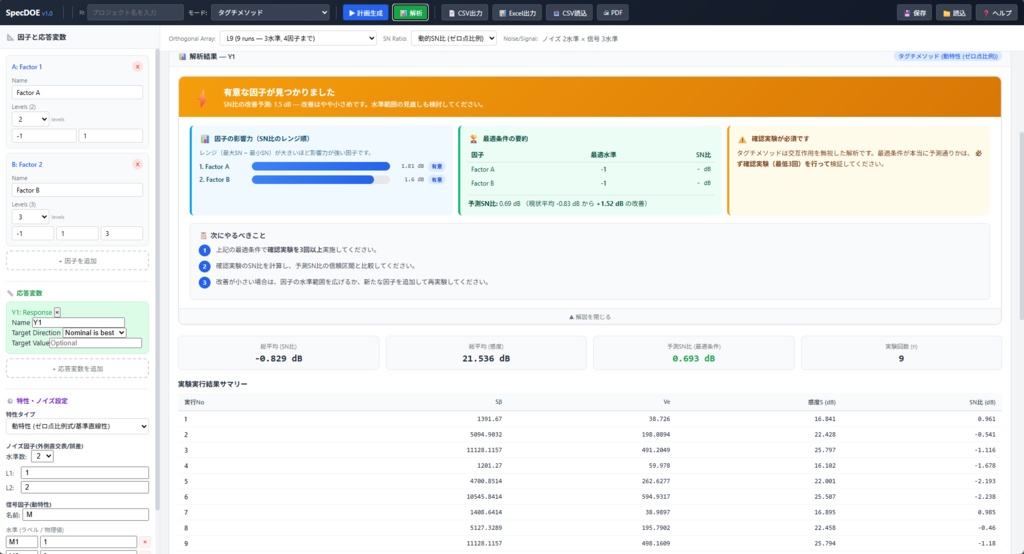Delete the M1 signal level row
The height and width of the screenshot is (554, 1024).
[x=145, y=542]
